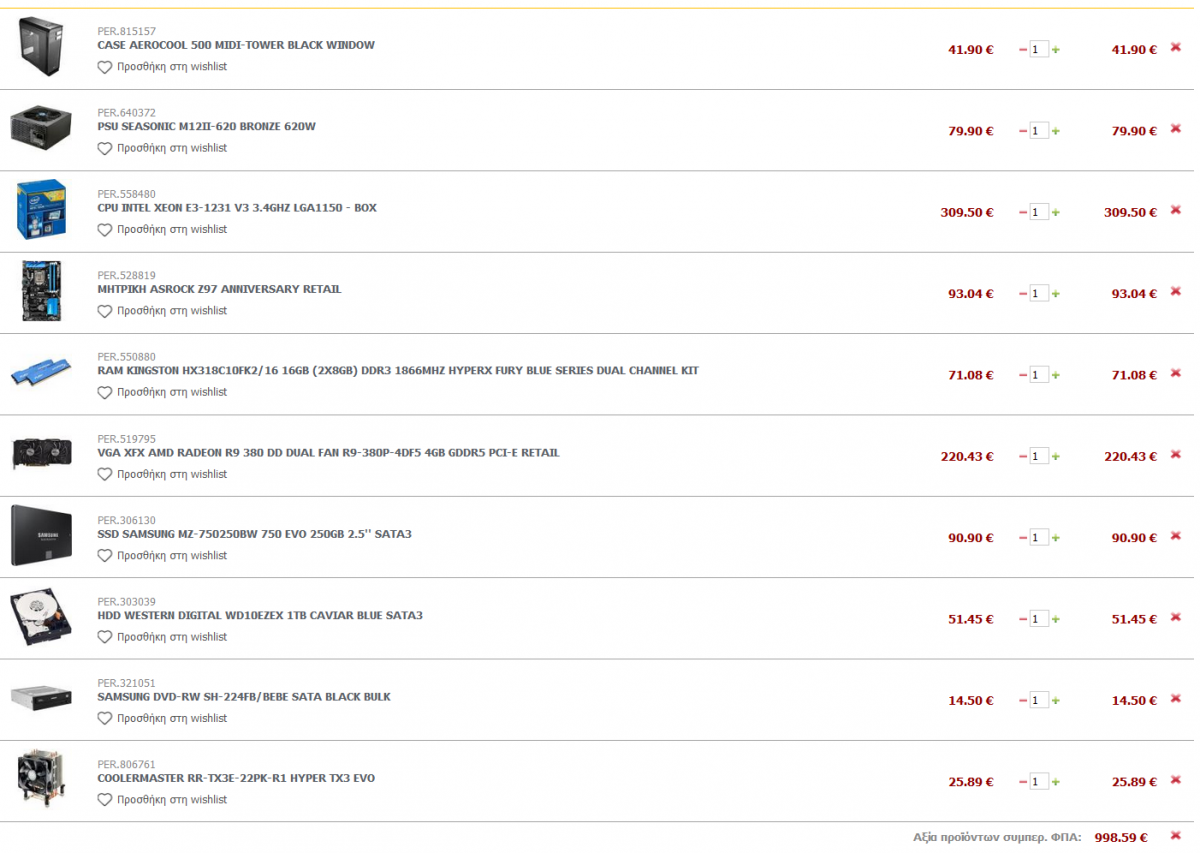Increase quantity of SSD SAMSUNG 750 EVO
The image size is (1200, 853).
click(x=1056, y=538)
